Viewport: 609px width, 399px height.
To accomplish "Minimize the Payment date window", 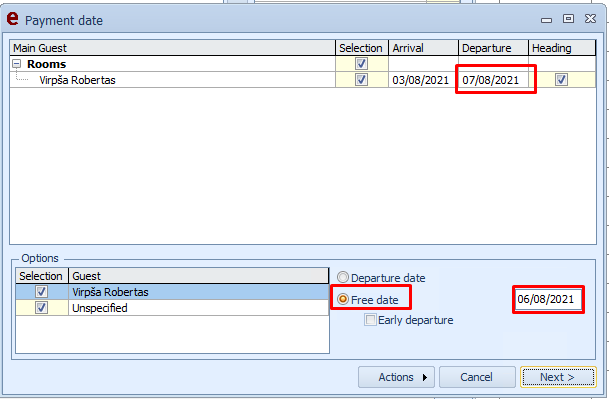I will (546, 20).
